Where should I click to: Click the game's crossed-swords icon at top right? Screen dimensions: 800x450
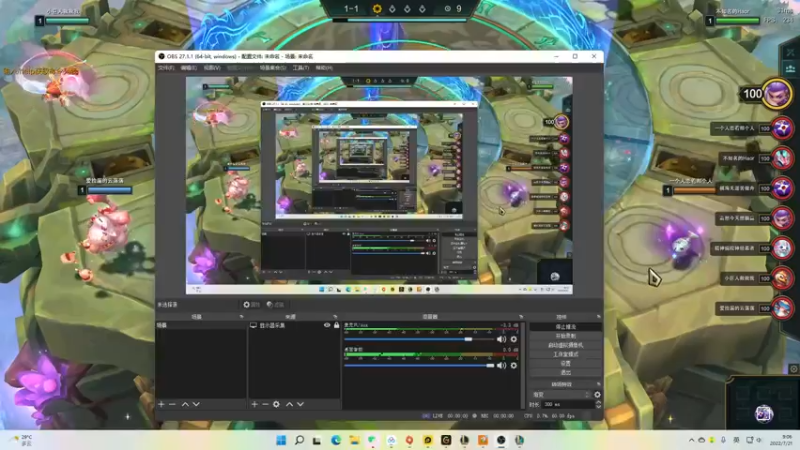click(x=790, y=53)
